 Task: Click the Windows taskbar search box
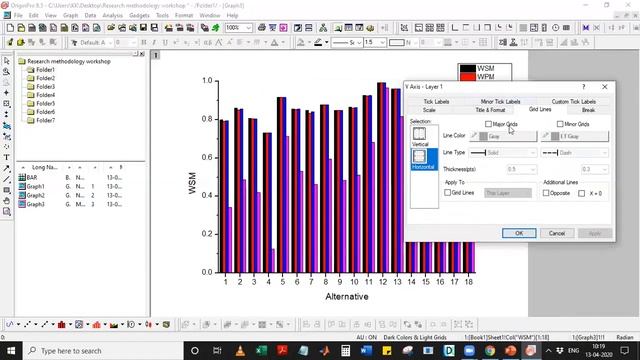(102, 351)
